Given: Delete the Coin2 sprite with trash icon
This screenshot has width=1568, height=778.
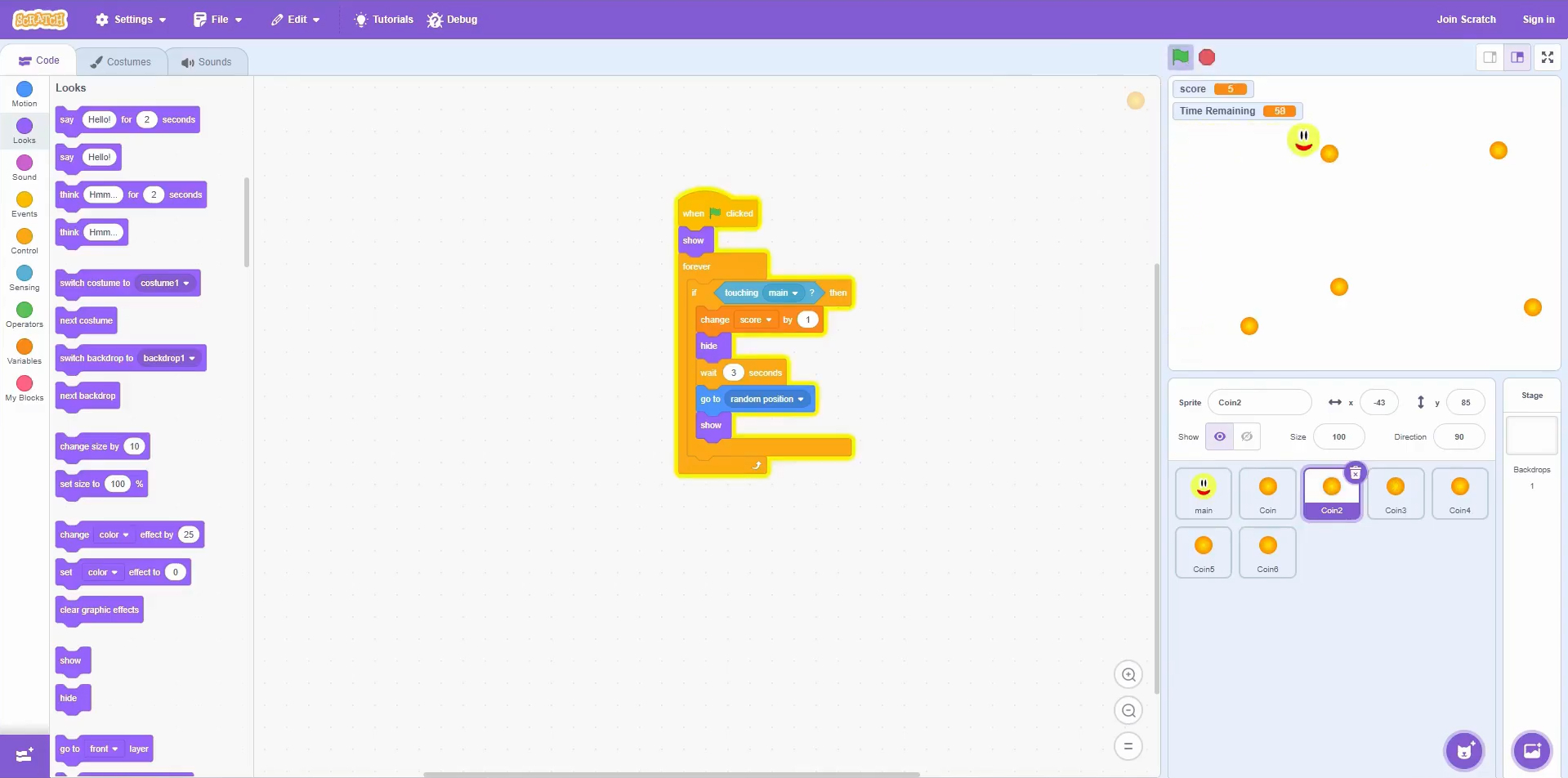Looking at the screenshot, I should pyautogui.click(x=1356, y=473).
